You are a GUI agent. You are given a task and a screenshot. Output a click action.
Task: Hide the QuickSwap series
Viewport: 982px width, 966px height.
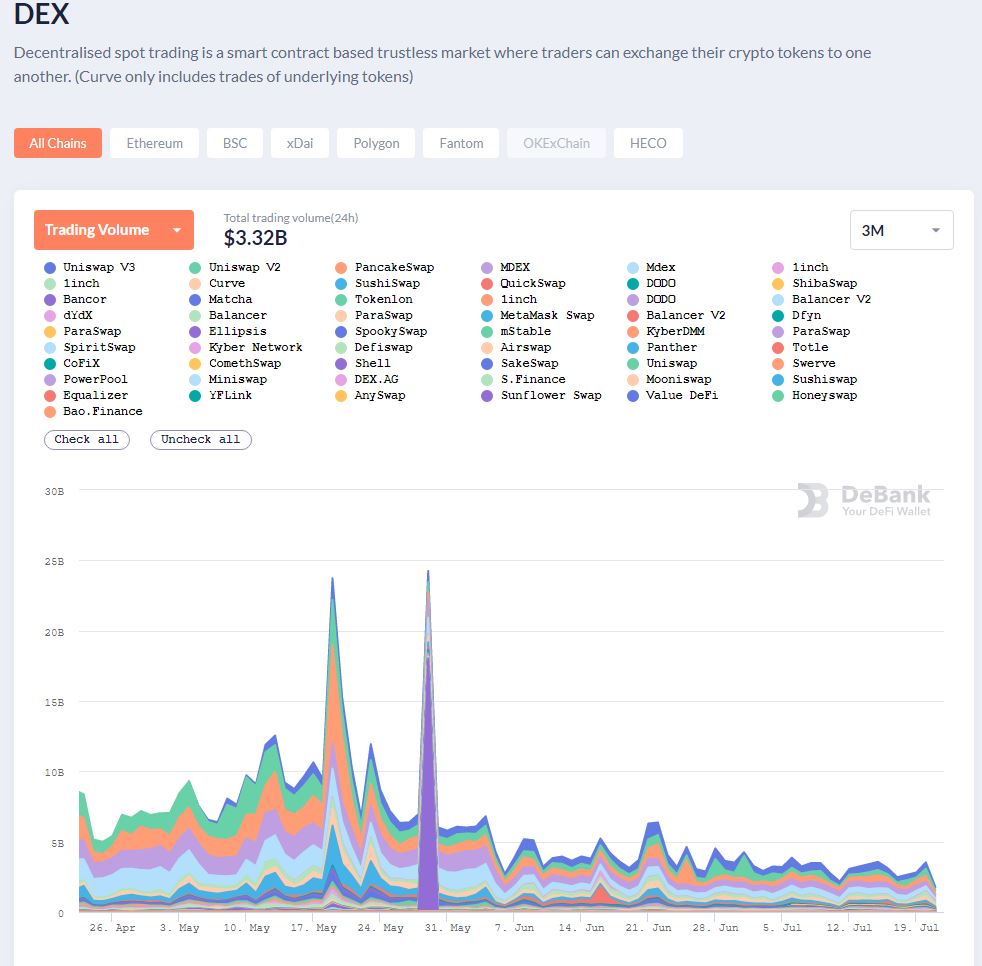tap(524, 284)
